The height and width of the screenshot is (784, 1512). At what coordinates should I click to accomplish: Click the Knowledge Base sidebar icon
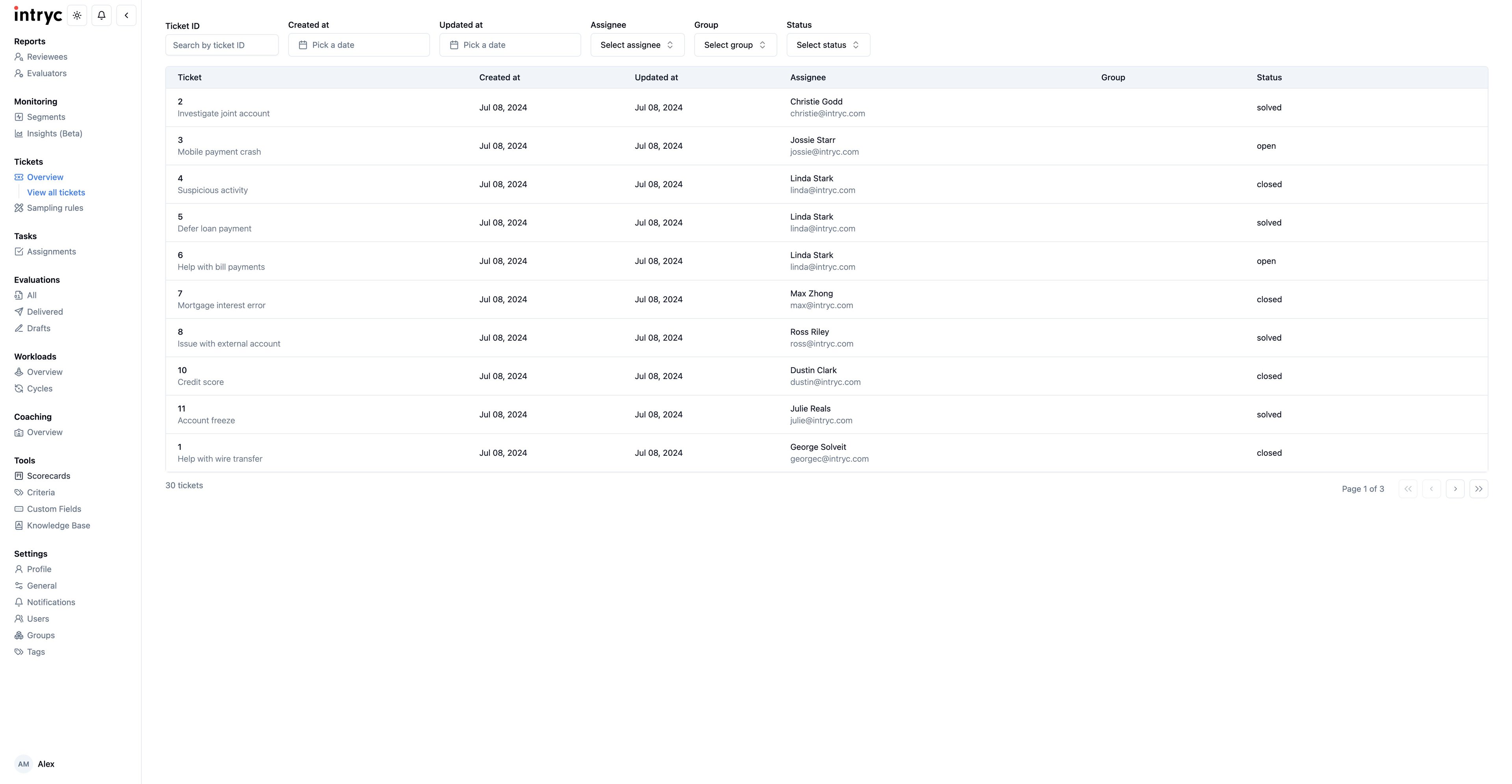tap(19, 525)
